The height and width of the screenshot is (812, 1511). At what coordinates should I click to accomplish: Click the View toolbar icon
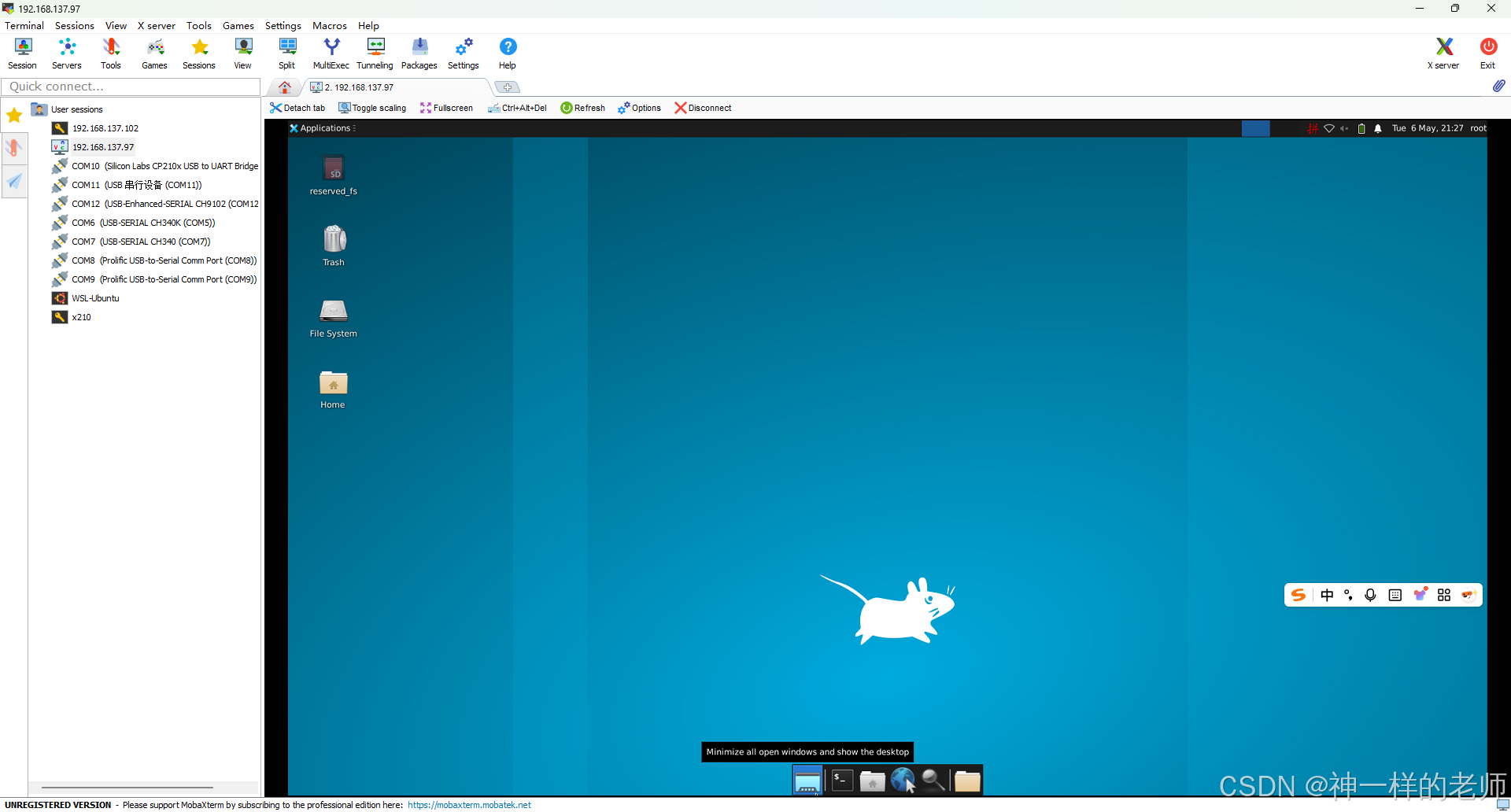[243, 54]
